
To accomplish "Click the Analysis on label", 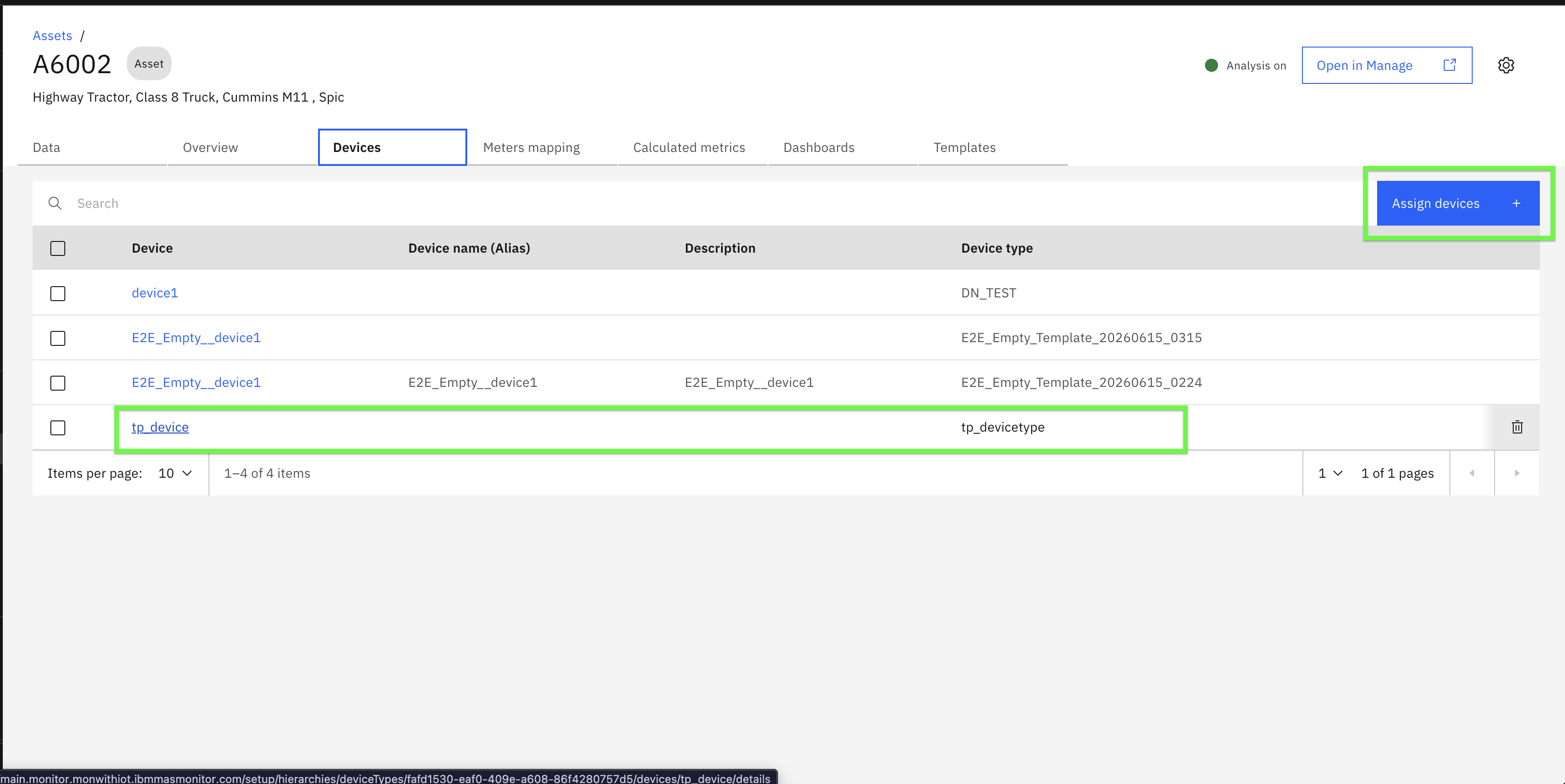I will pos(1256,66).
